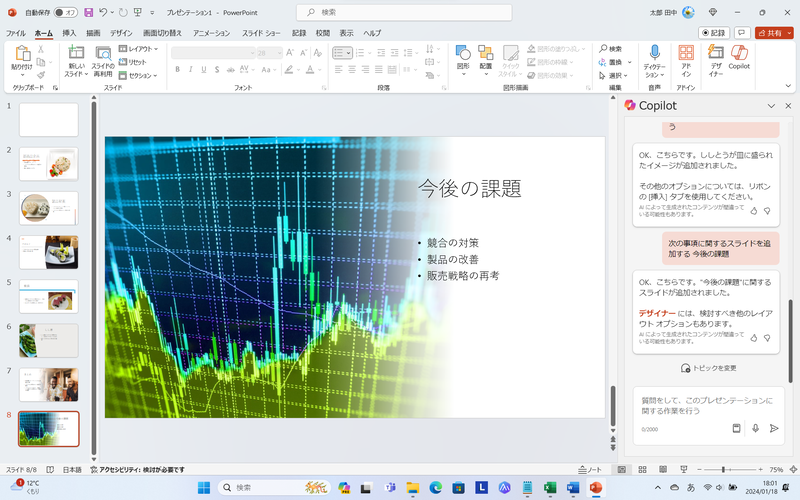Viewport: 800px width, 500px height.
Task: Give thumbs down on 今後の課題 response
Action: click(x=767, y=338)
